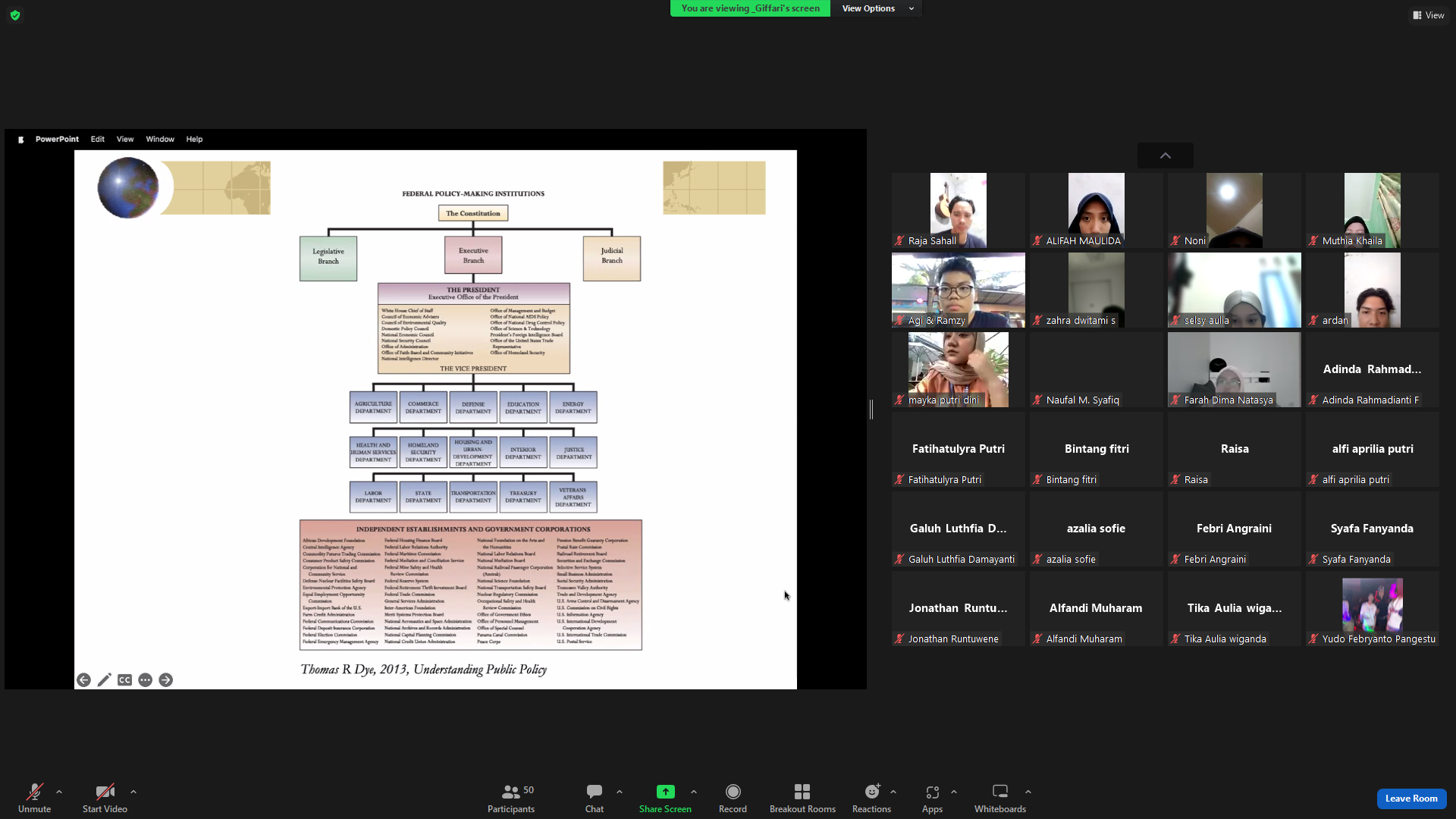Toggle Start Video camera icon
Image resolution: width=1456 pixels, height=819 pixels.
pos(105,792)
